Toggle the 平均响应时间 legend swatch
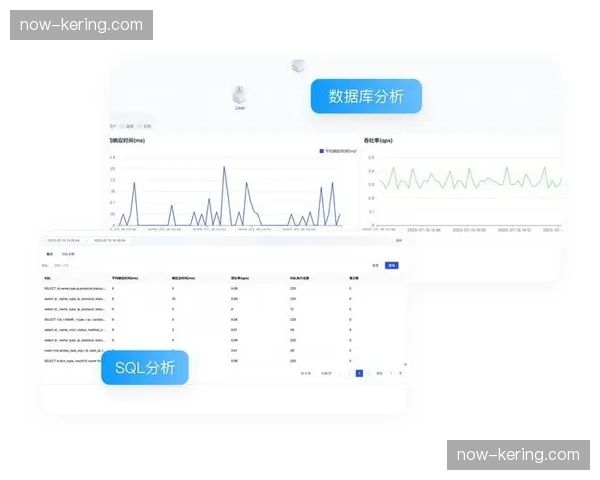Image resolution: width=600 pixels, height=480 pixels. [x=321, y=151]
